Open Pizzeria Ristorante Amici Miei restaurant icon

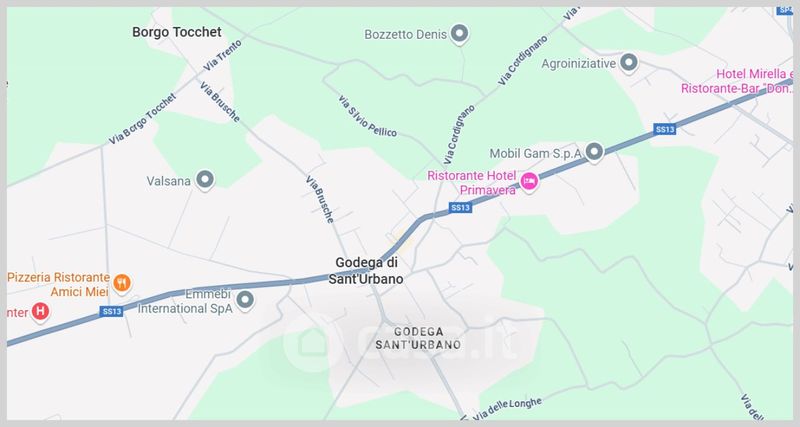[121, 283]
